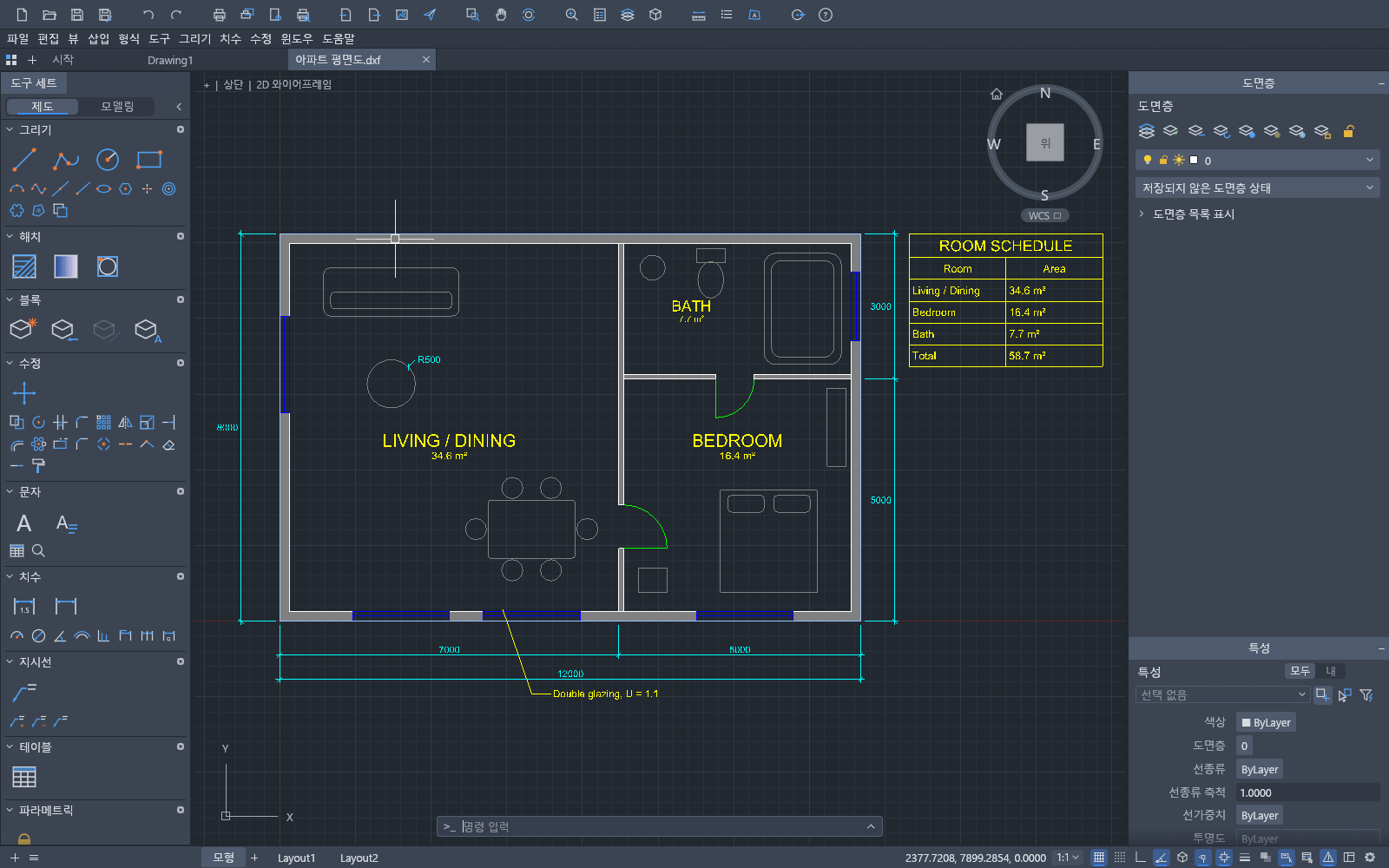The height and width of the screenshot is (868, 1389).
Task: Open the 치수 menu
Action: point(230,39)
